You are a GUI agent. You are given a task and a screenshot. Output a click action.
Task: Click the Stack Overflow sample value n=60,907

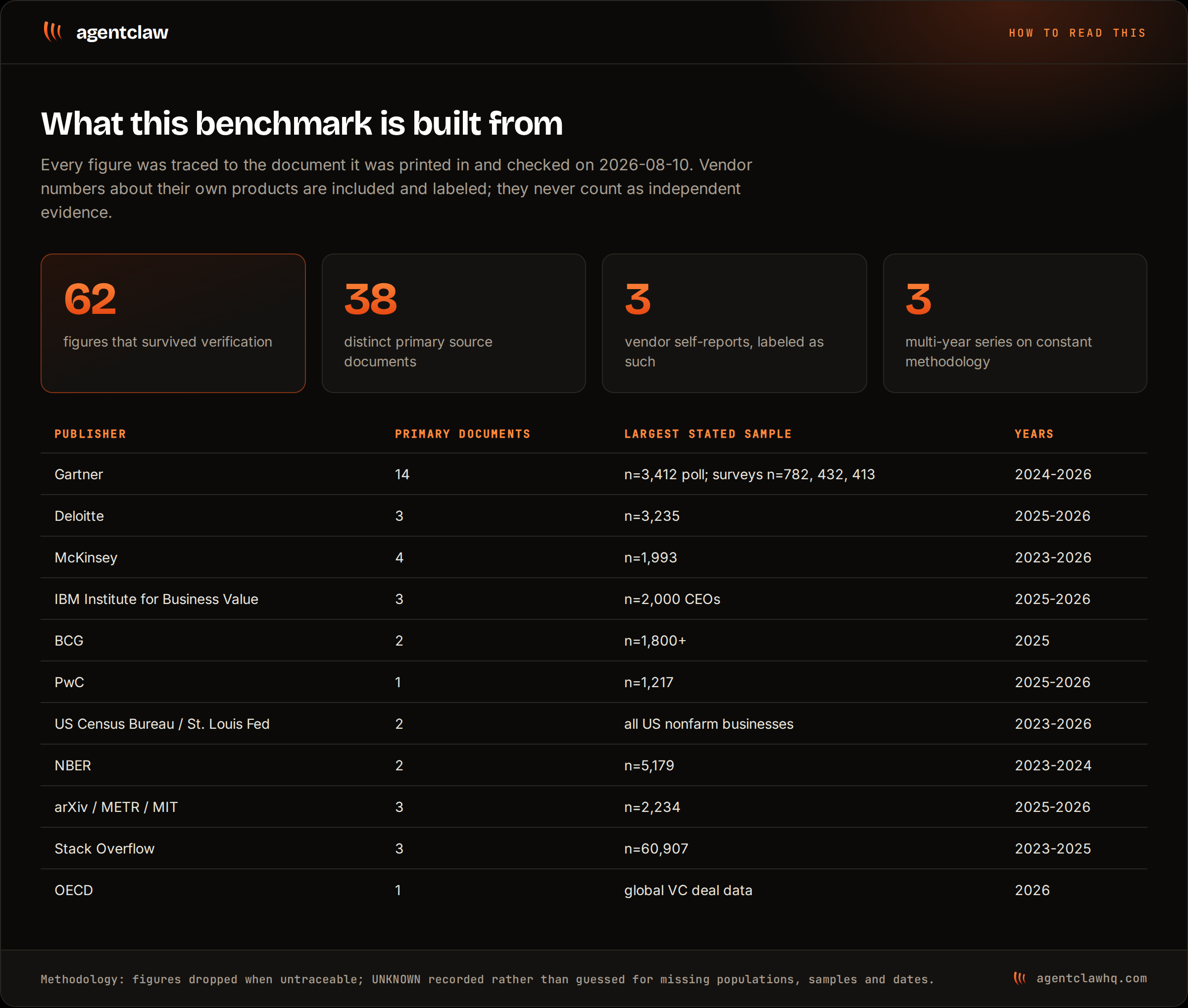point(656,849)
